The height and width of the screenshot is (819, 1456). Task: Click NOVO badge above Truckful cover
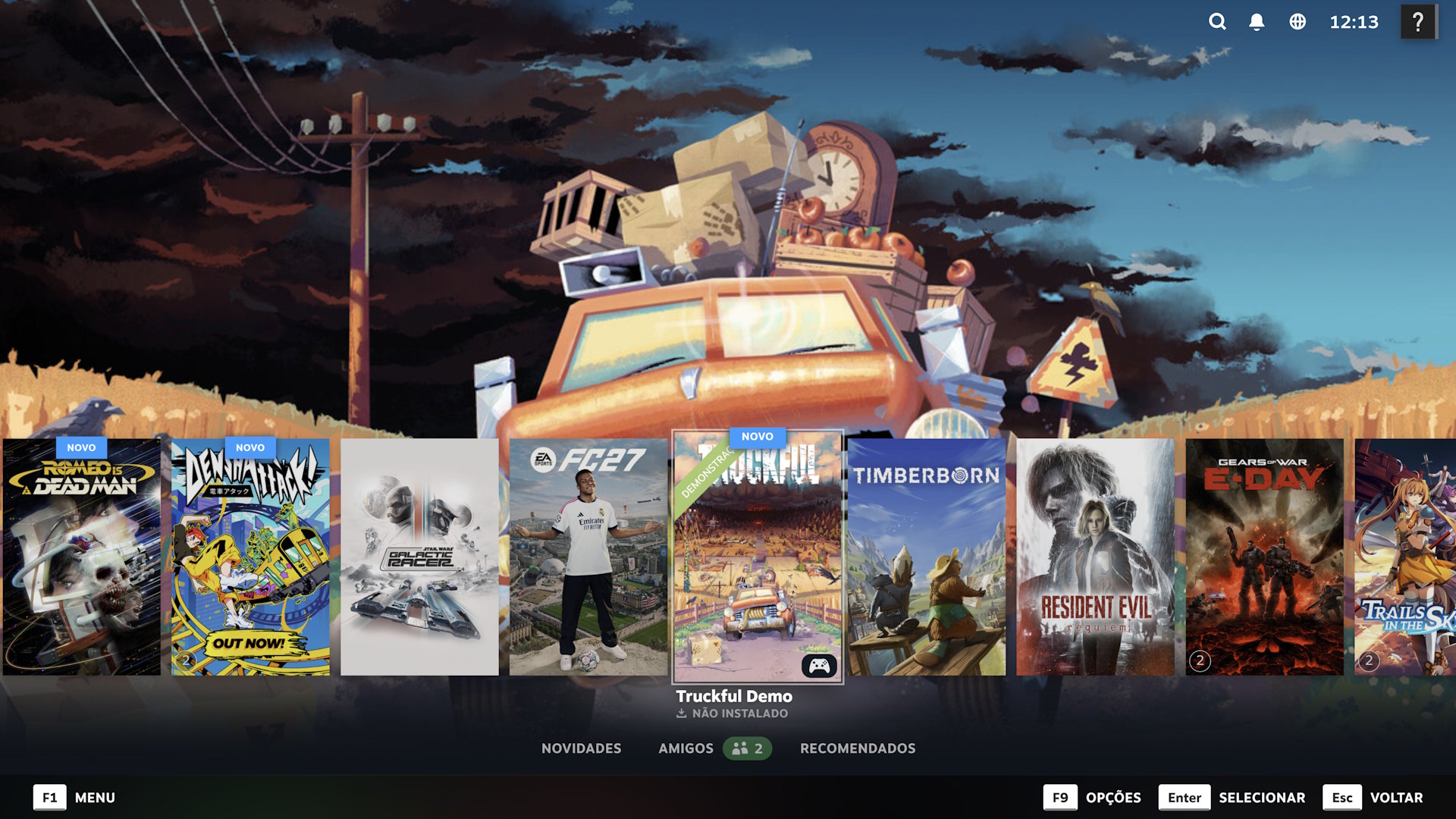pos(758,436)
